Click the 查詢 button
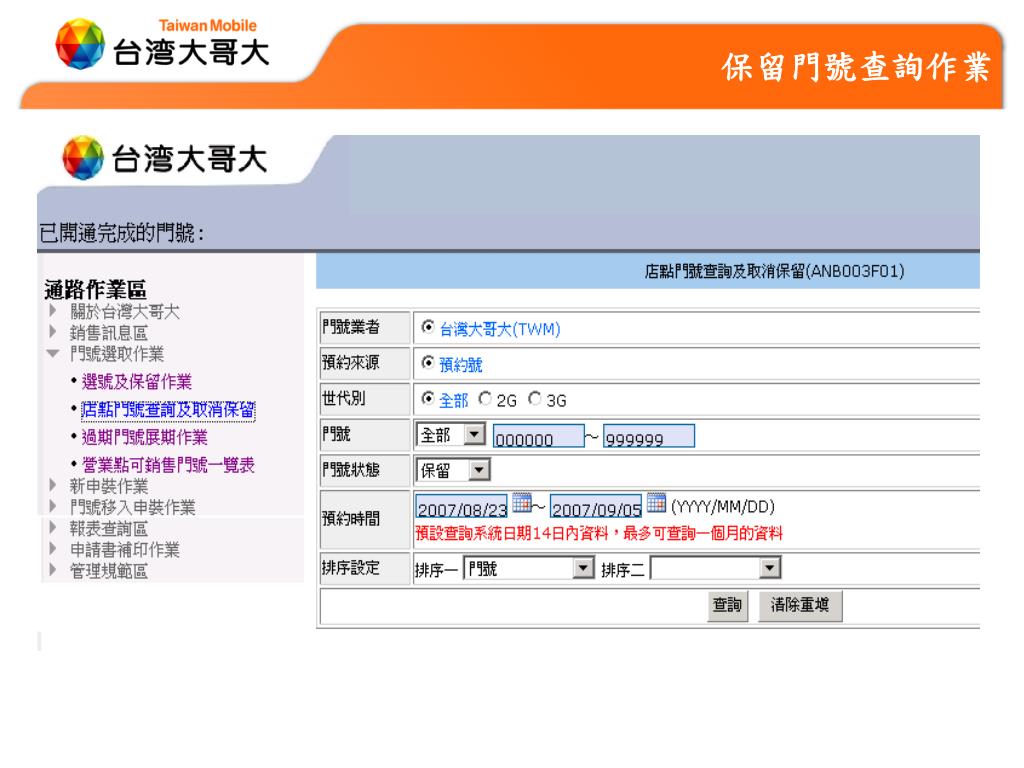 [x=728, y=605]
